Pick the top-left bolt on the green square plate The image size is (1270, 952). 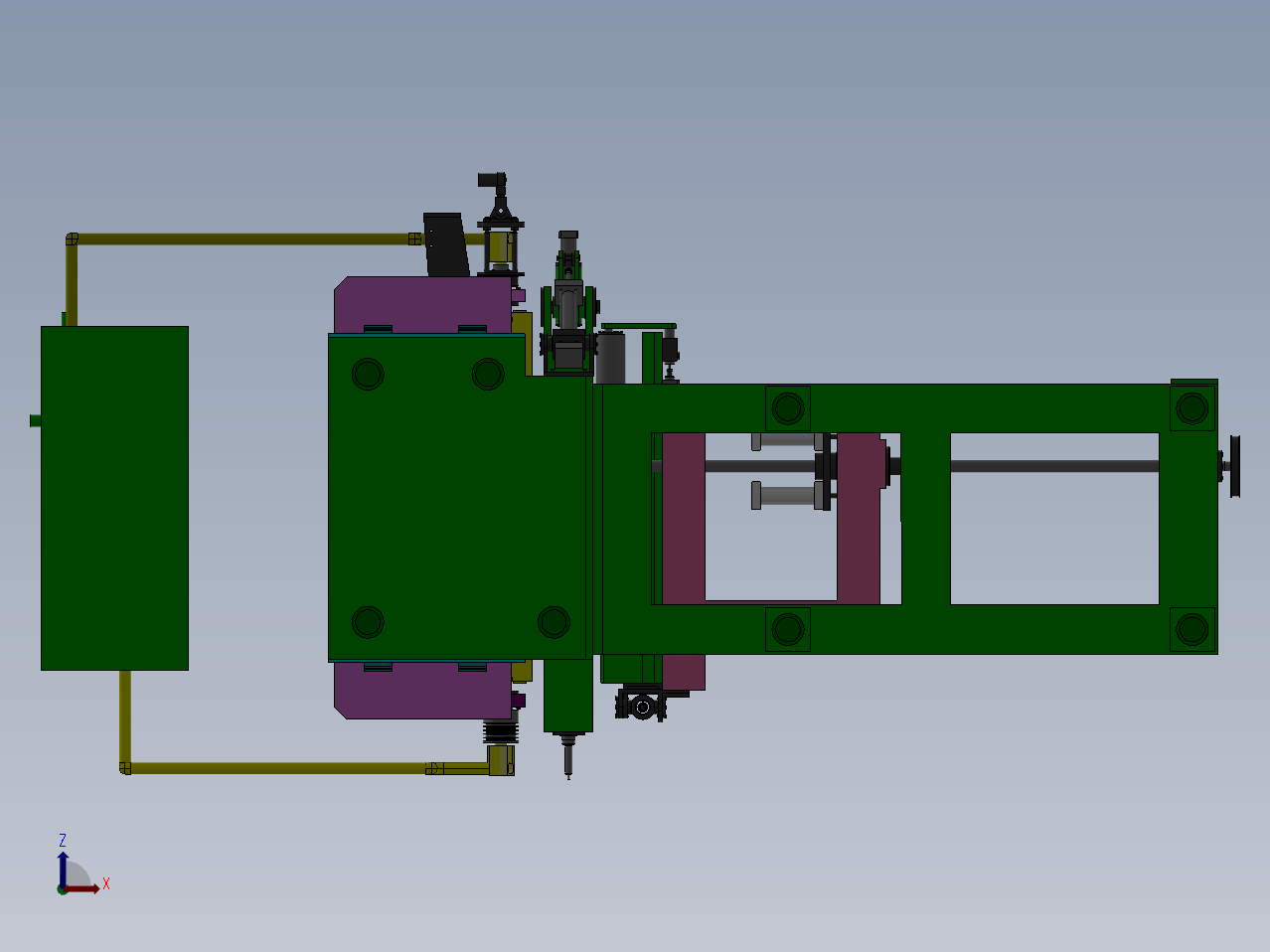pyautogui.click(x=368, y=374)
